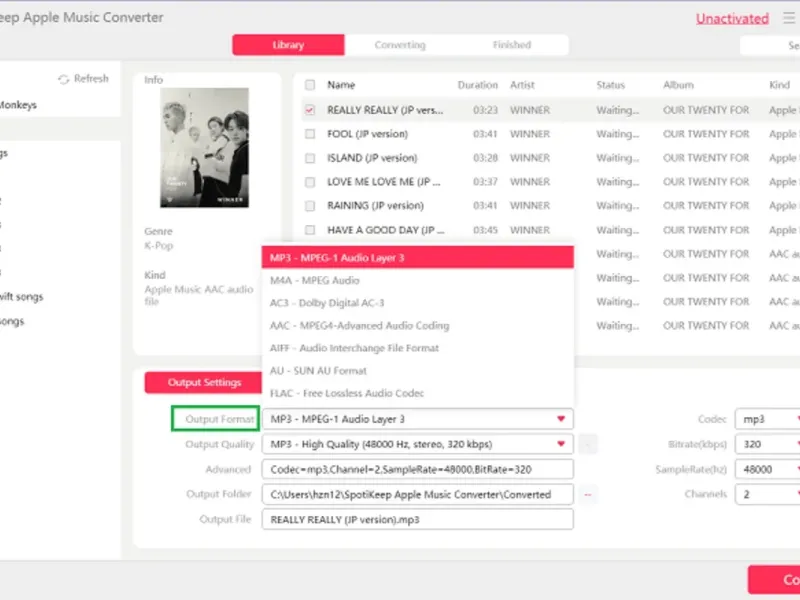The height and width of the screenshot is (600, 800).
Task: Open the Output Quality dropdown
Action: pyautogui.click(x=417, y=444)
